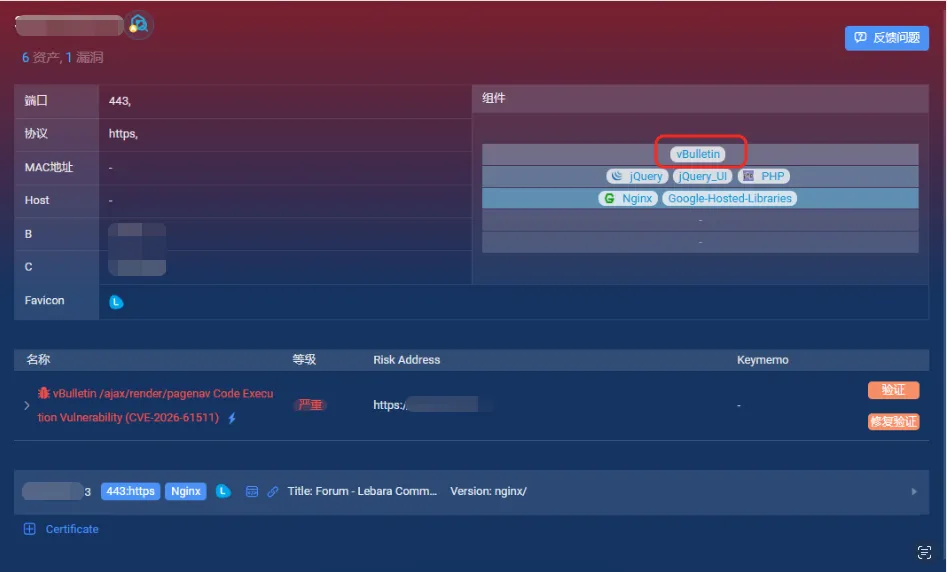Select the PHP component tag
The width and height of the screenshot is (947, 572).
pyautogui.click(x=764, y=176)
